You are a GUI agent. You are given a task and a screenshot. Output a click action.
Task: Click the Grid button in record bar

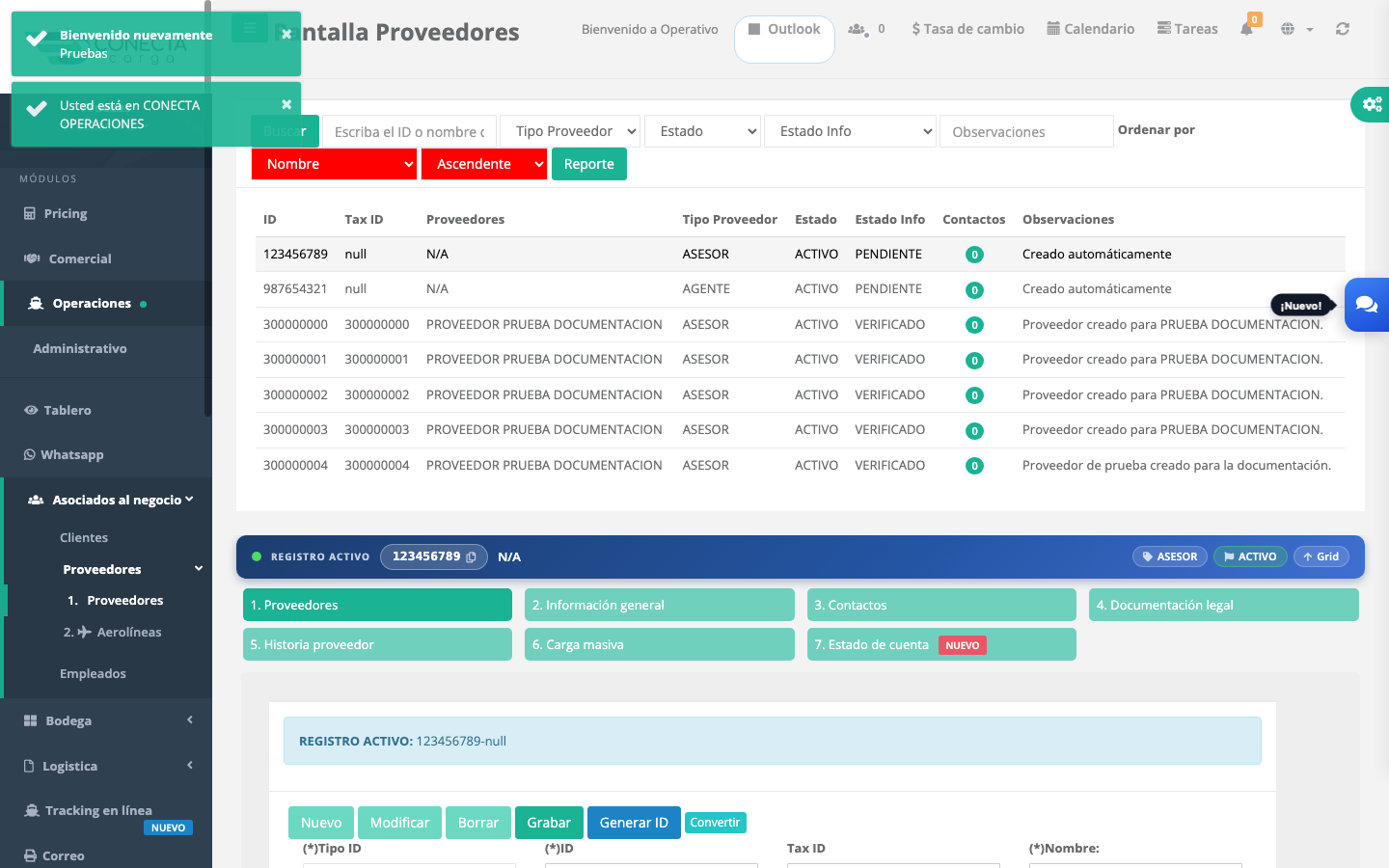(x=1321, y=556)
